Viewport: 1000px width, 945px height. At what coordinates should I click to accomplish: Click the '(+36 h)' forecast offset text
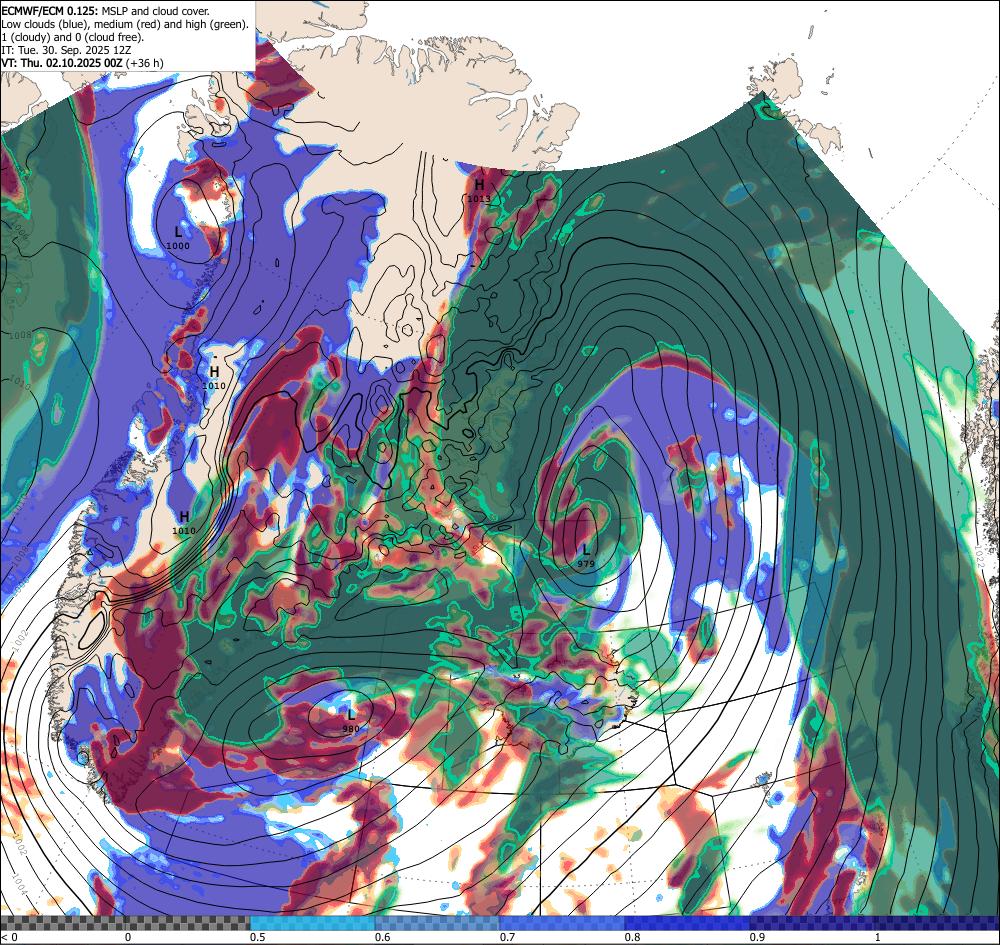[x=145, y=63]
